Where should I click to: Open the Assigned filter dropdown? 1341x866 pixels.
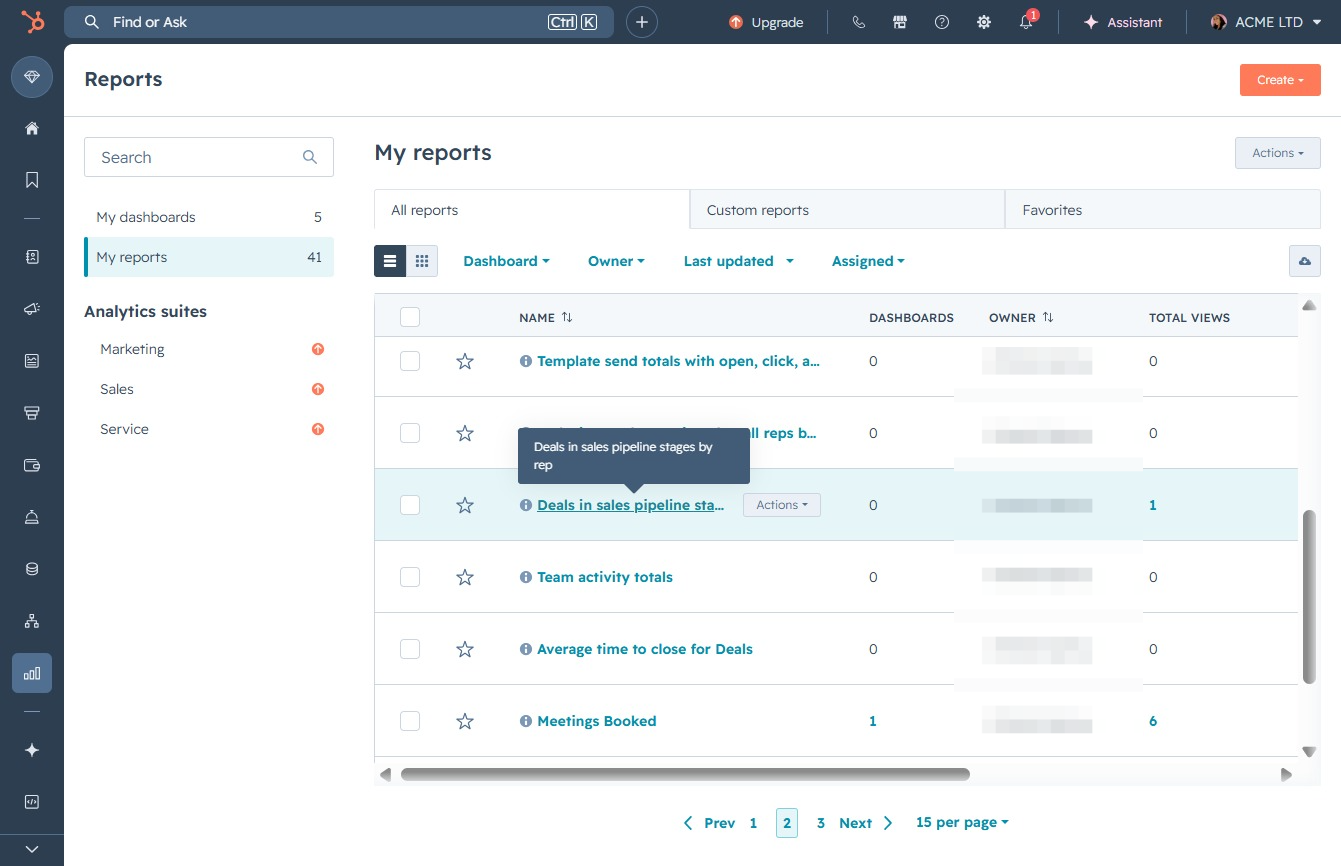point(868,261)
